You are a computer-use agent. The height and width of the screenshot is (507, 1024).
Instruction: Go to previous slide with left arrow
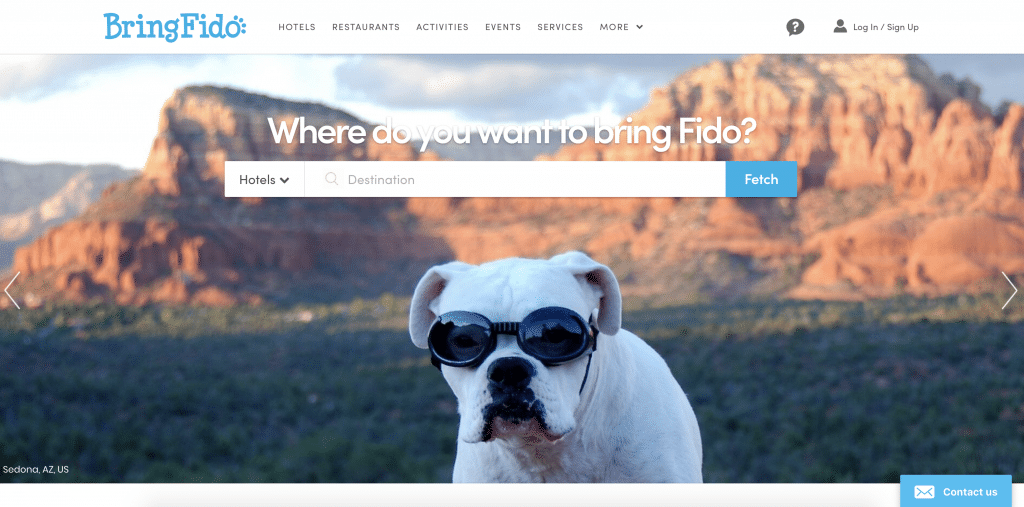12,290
